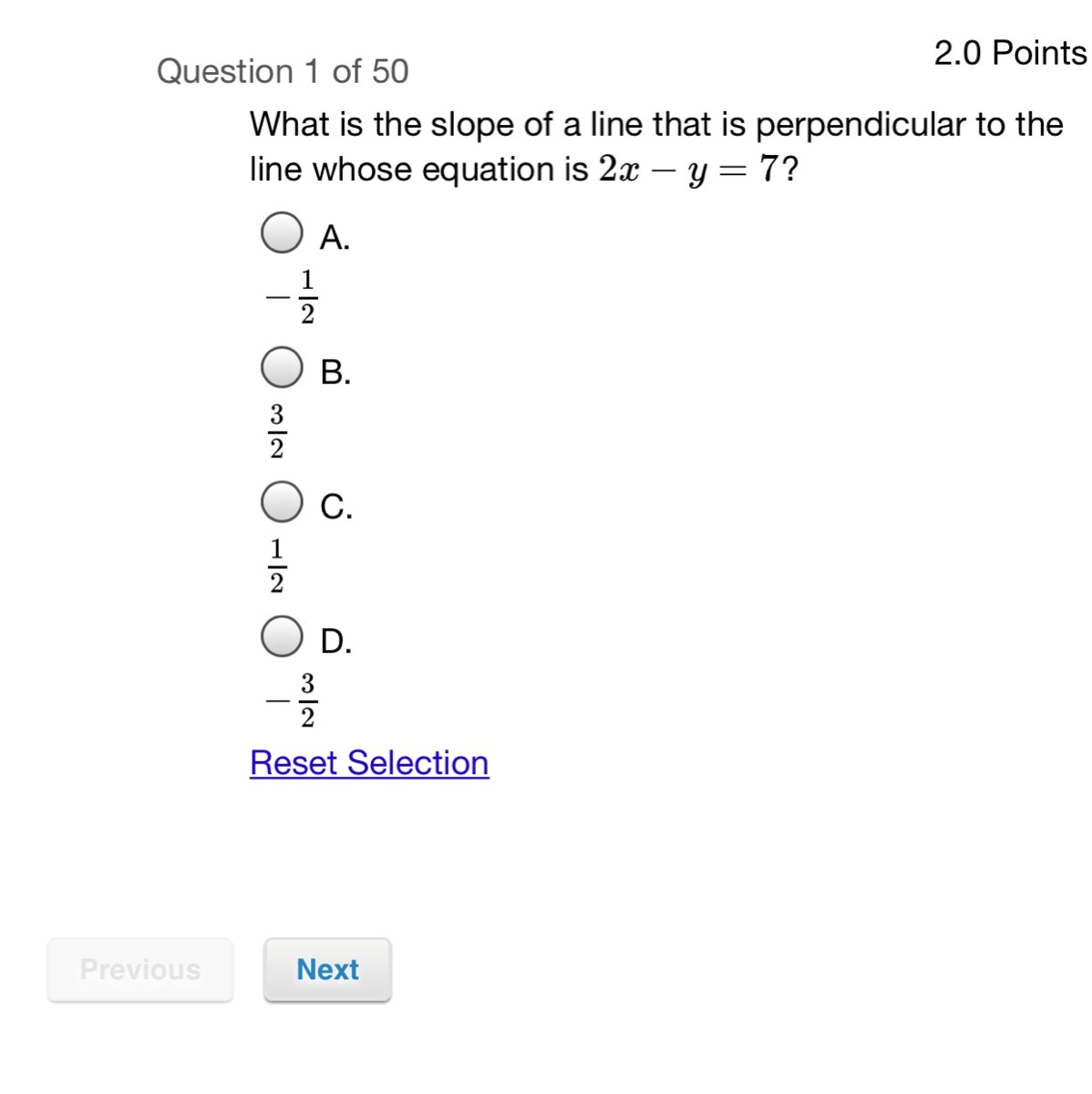
Task: Select radio button for option A
Action: [282, 232]
